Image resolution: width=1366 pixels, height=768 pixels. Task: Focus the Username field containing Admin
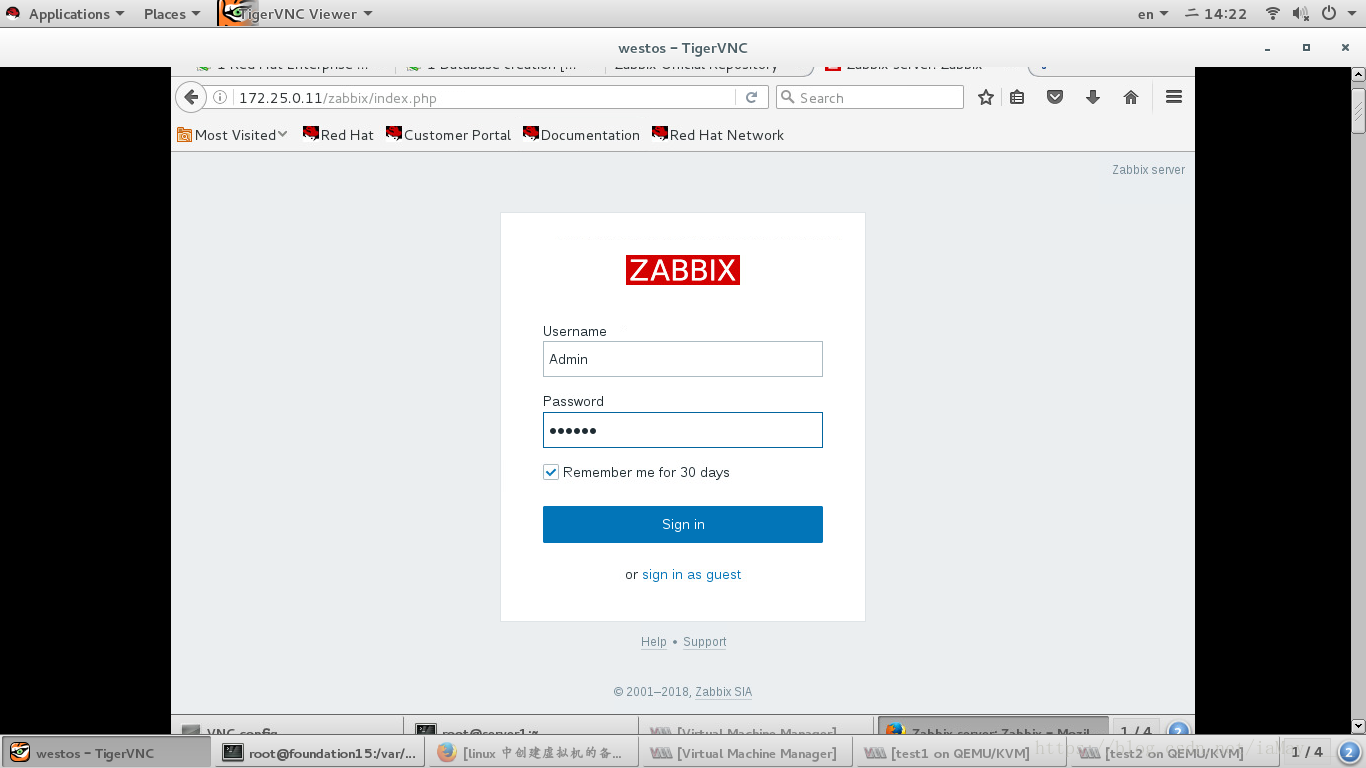pyautogui.click(x=683, y=359)
